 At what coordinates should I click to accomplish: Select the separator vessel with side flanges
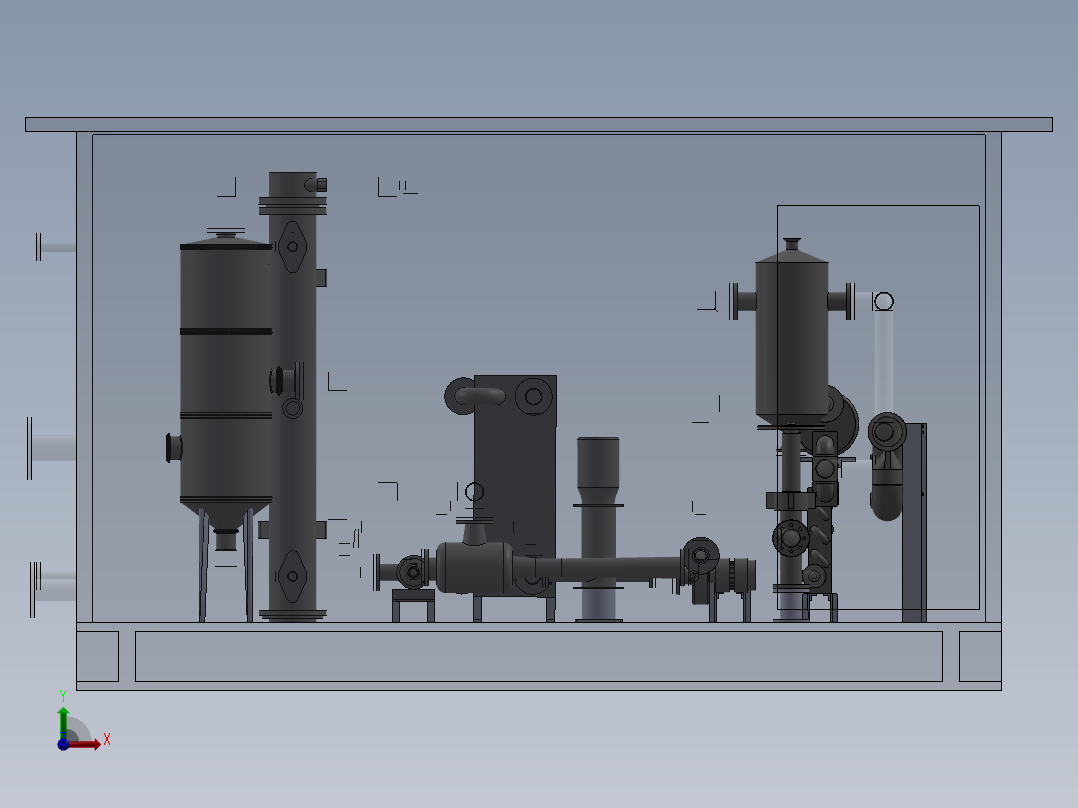792,340
